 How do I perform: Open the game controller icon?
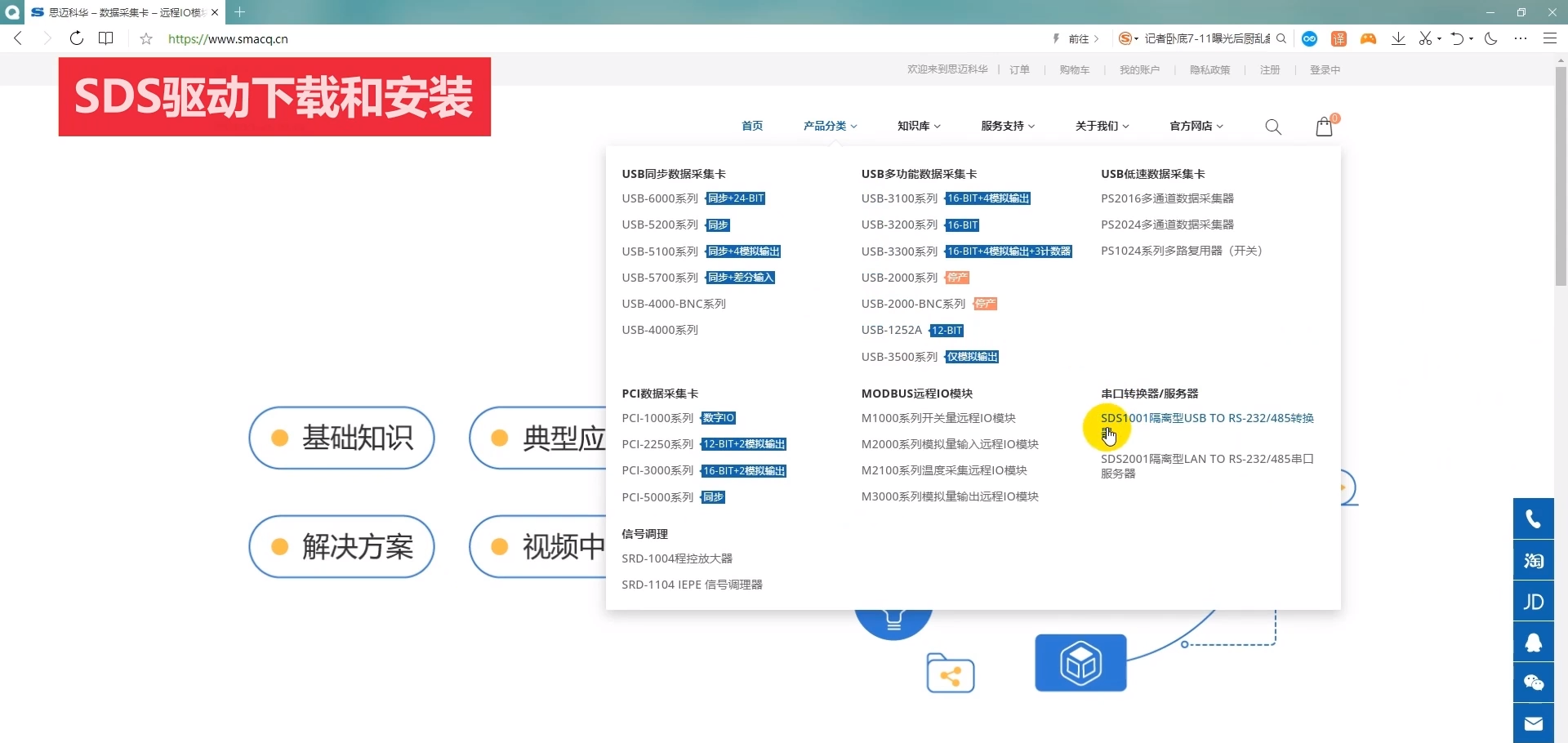pos(1368,38)
